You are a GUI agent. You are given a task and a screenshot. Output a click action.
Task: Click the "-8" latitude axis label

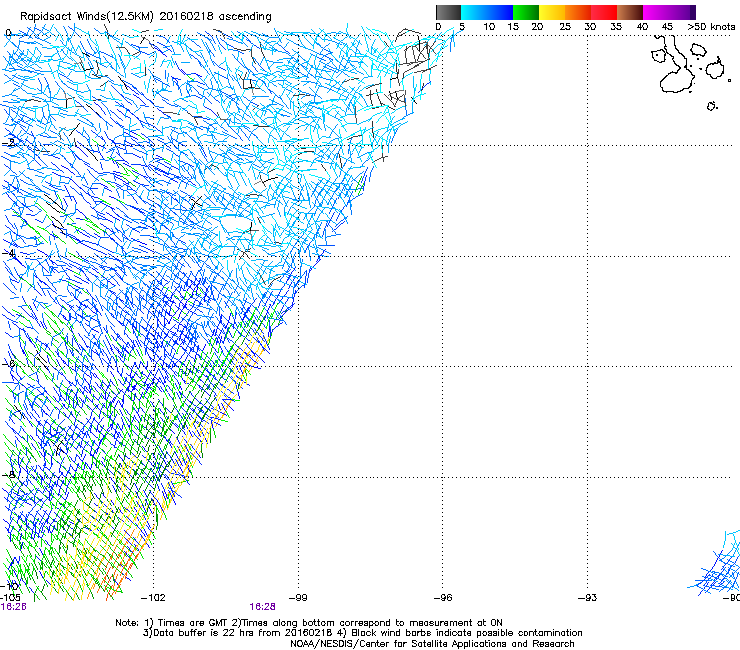point(9,474)
